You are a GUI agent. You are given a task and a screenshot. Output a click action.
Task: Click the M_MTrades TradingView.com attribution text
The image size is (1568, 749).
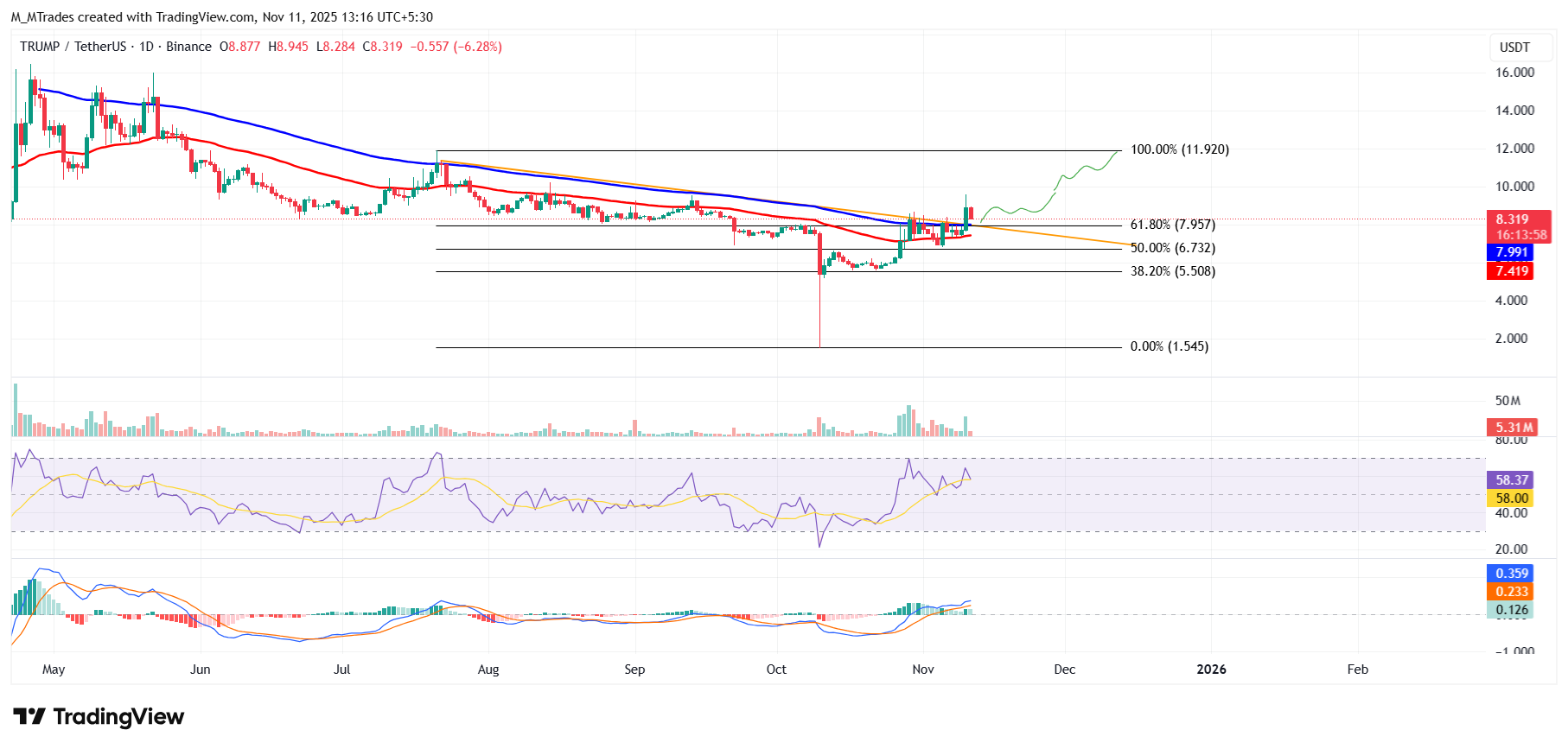pyautogui.click(x=222, y=17)
